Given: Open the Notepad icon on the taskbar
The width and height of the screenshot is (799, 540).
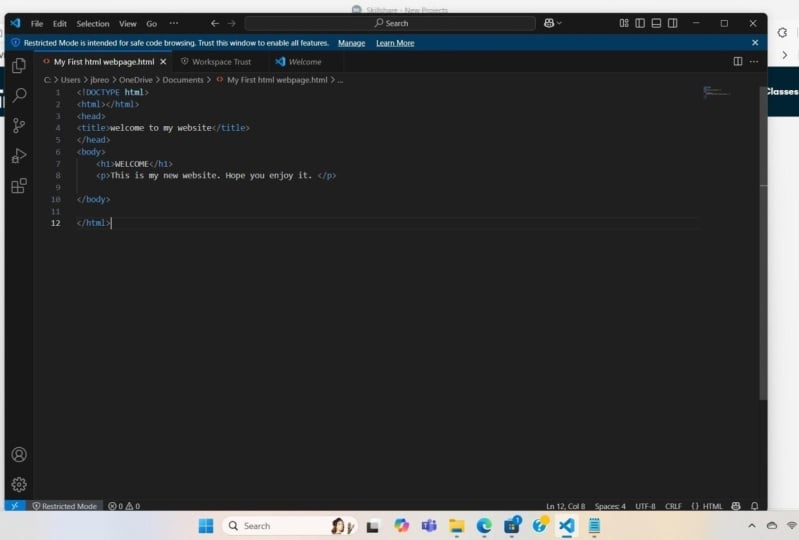Looking at the screenshot, I should pyautogui.click(x=594, y=526).
